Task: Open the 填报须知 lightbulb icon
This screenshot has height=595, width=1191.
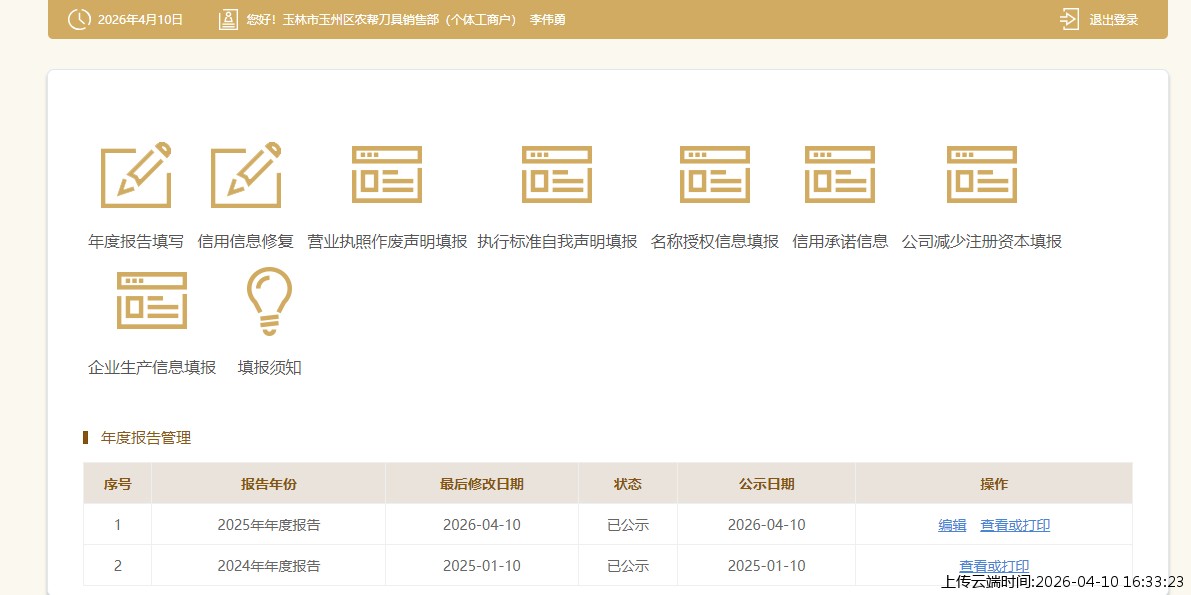Action: point(269,301)
